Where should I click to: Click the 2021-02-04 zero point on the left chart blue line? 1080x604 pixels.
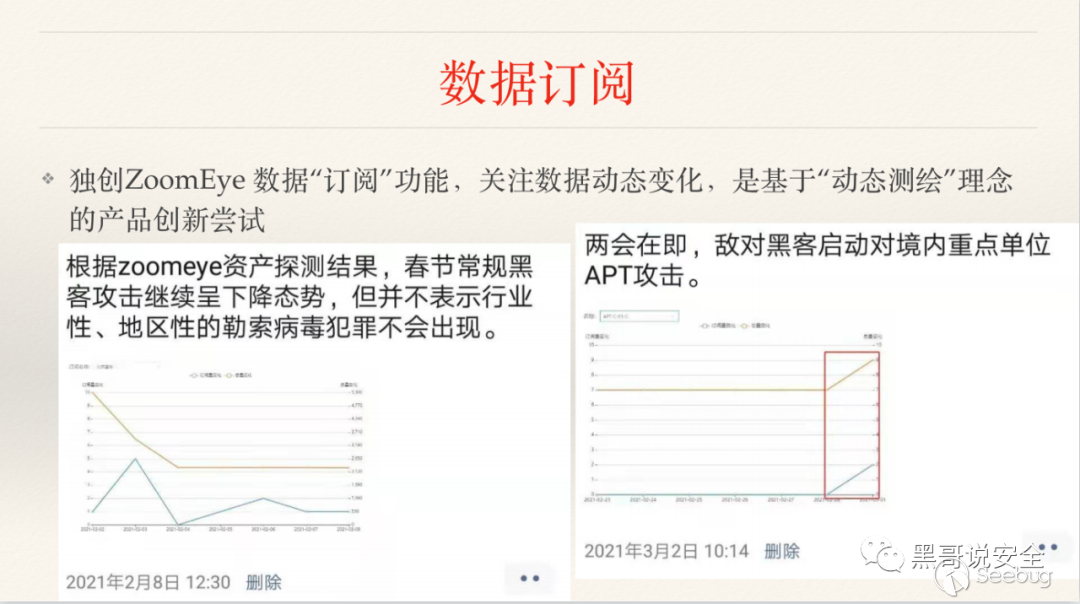click(x=178, y=524)
